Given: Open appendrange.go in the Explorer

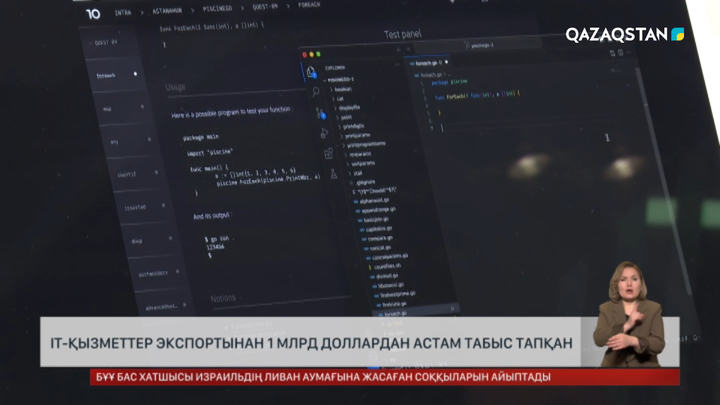Looking at the screenshot, I should [x=376, y=210].
